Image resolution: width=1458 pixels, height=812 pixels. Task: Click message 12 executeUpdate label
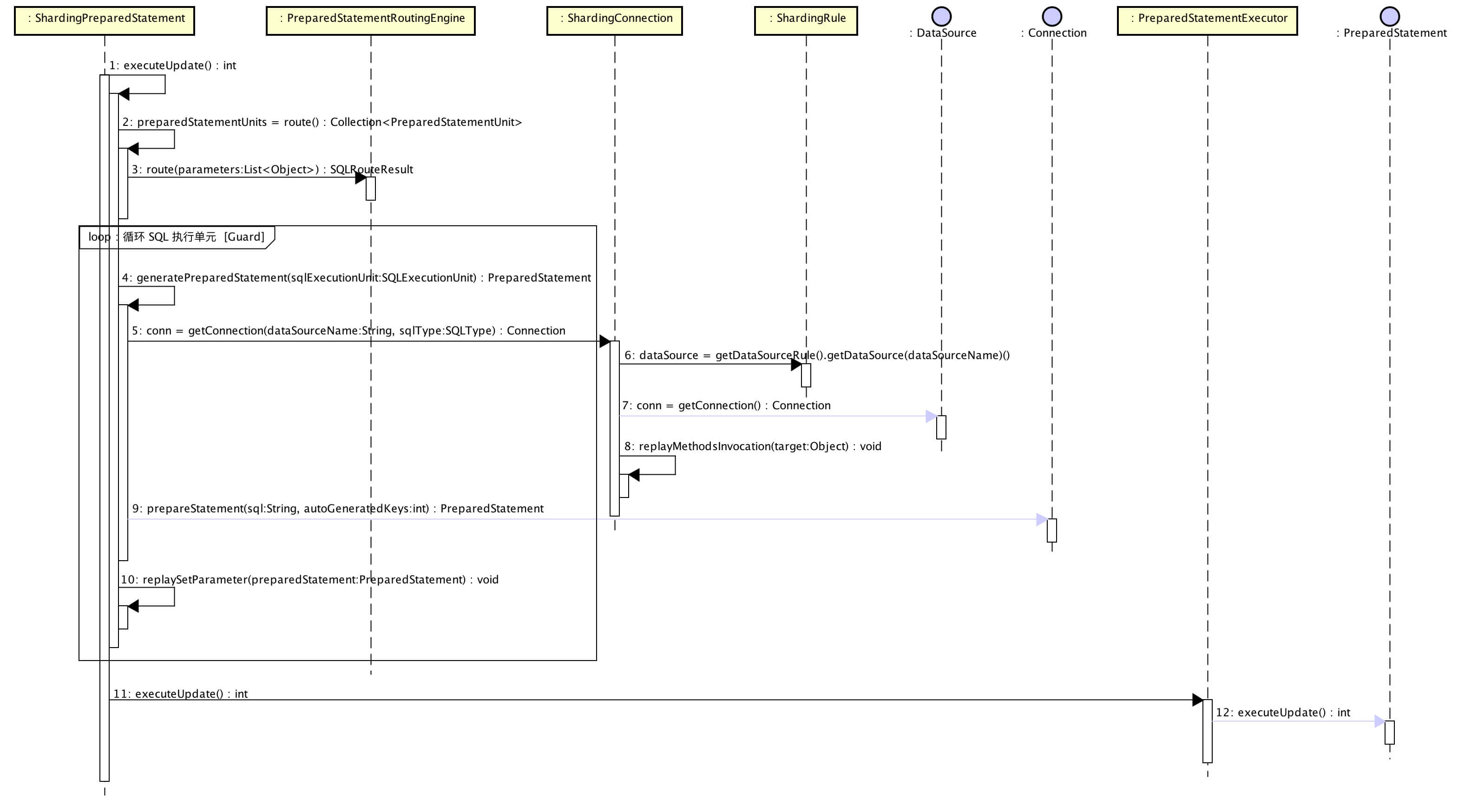pyautogui.click(x=1282, y=713)
